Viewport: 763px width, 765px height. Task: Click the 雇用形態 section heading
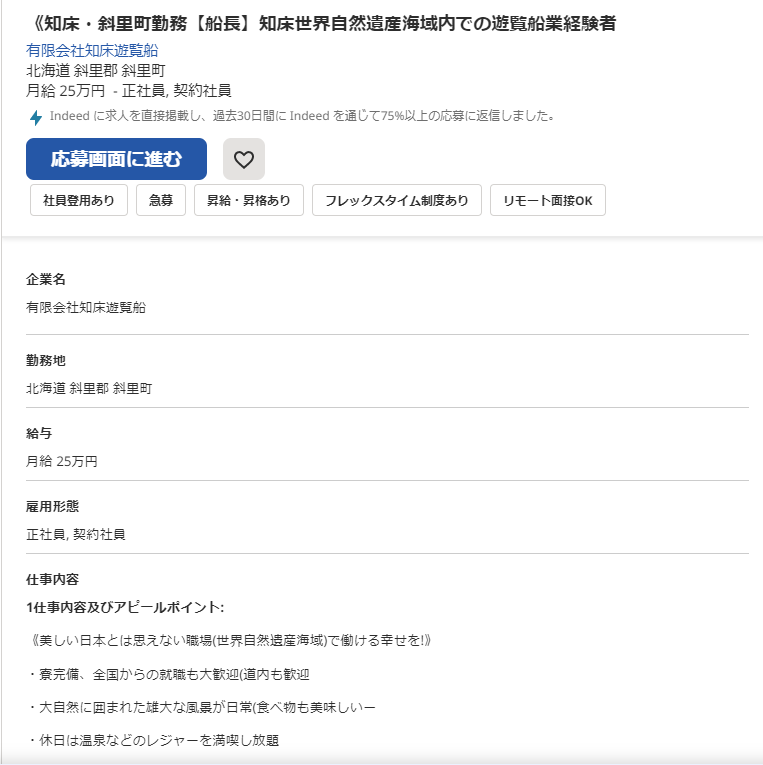click(x=52, y=506)
